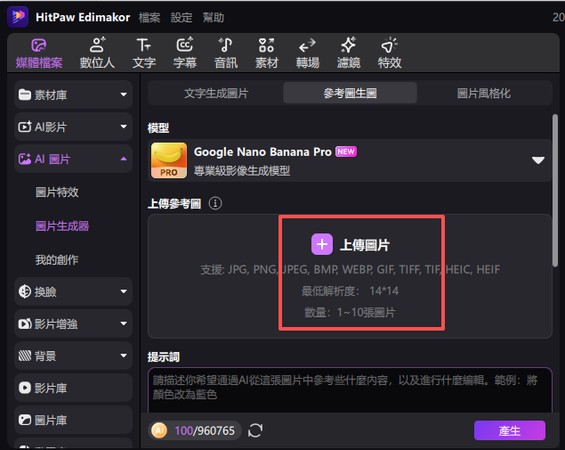Open 我的創作 under AI 圖片
The image size is (565, 450).
tap(57, 260)
